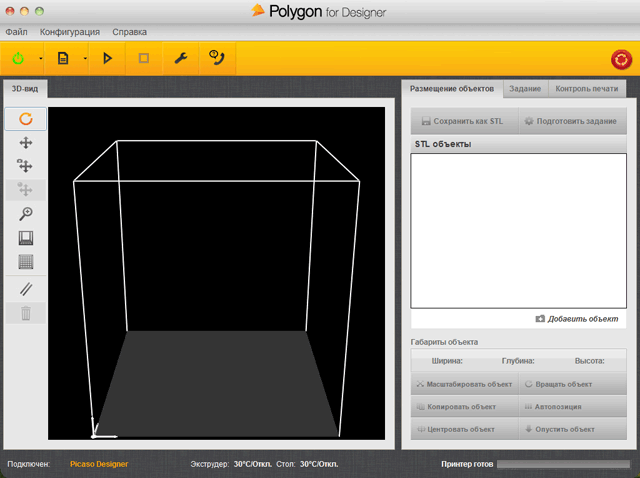Select the zoom magnifier tool
The image size is (640, 478).
pos(26,213)
